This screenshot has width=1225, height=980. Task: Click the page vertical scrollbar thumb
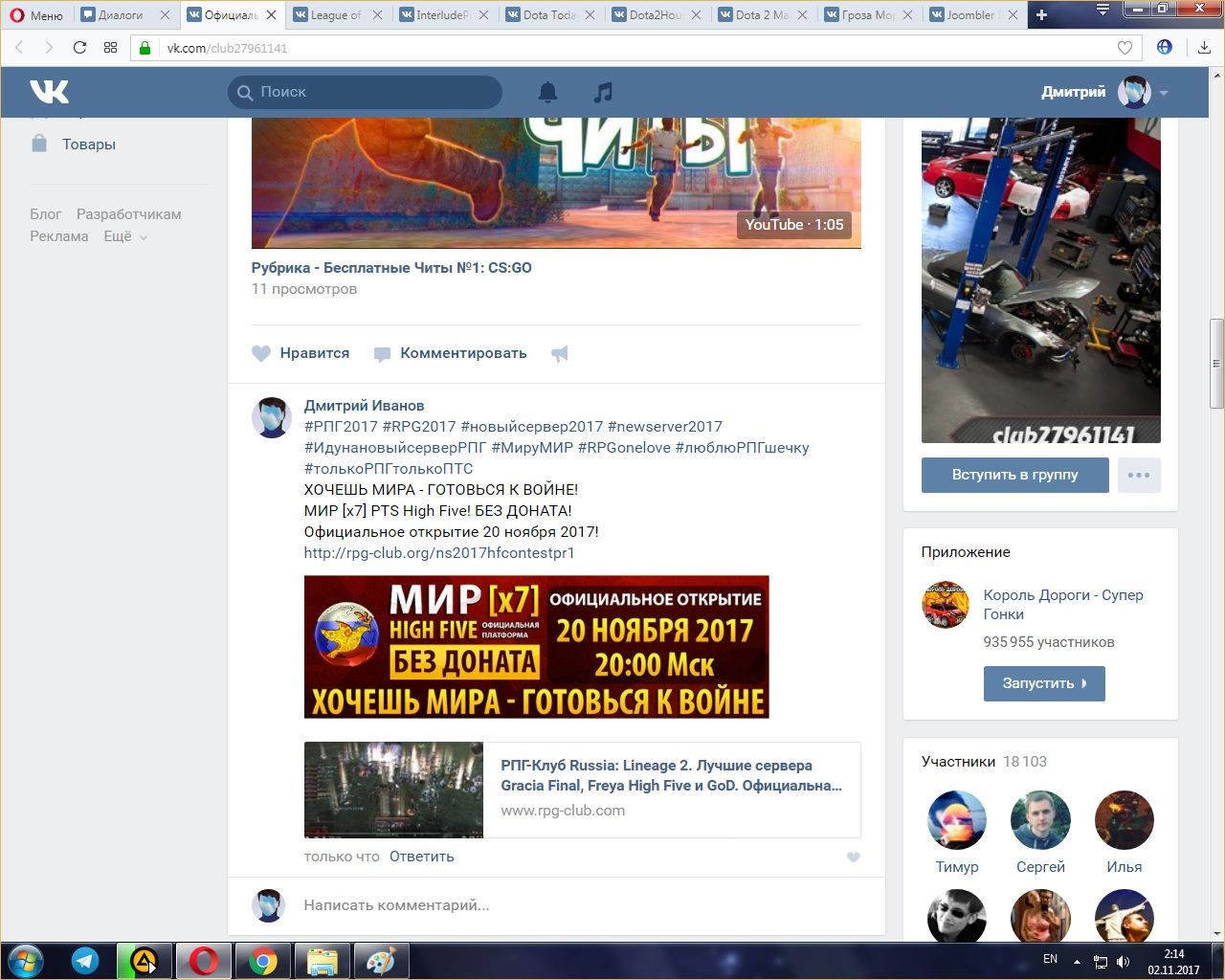click(x=1216, y=364)
